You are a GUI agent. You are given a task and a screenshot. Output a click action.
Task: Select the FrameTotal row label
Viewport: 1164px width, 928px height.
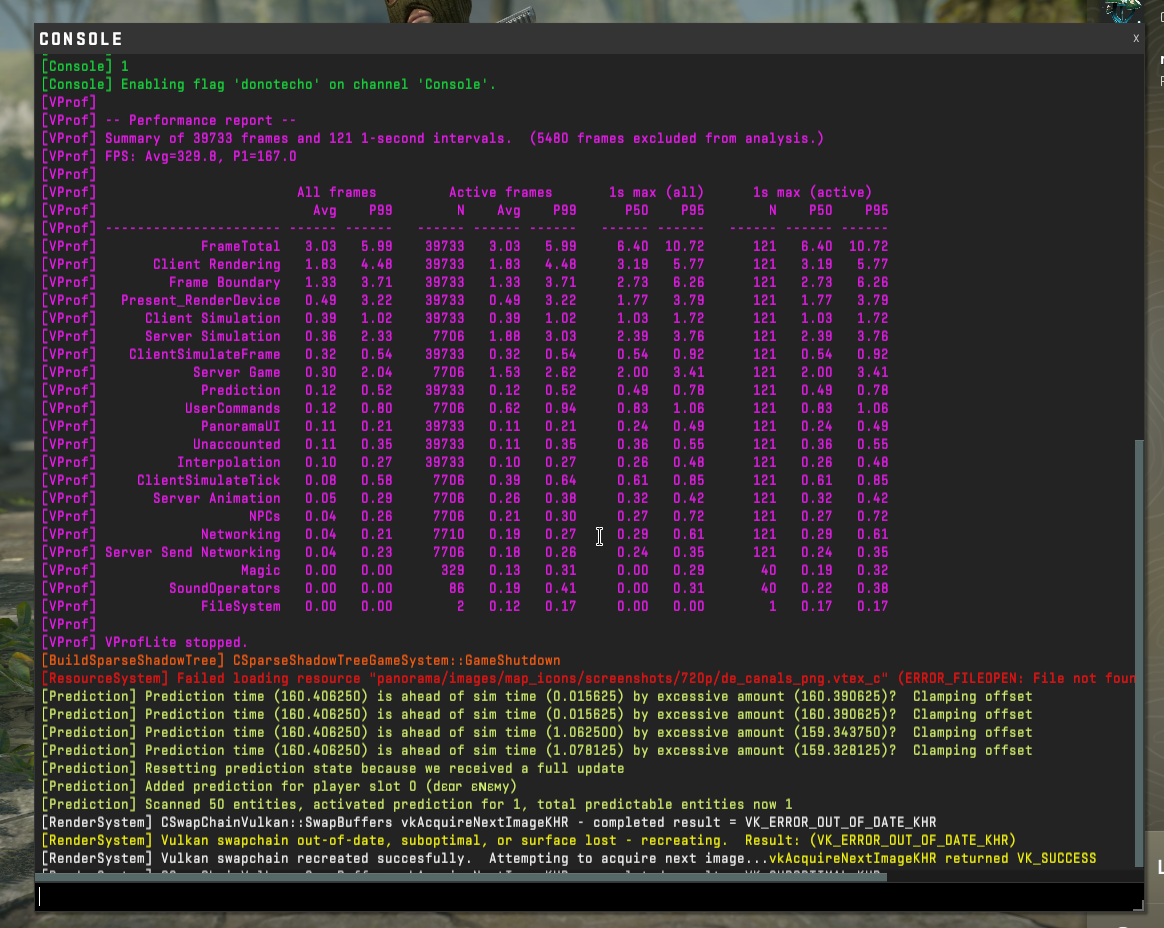241,246
